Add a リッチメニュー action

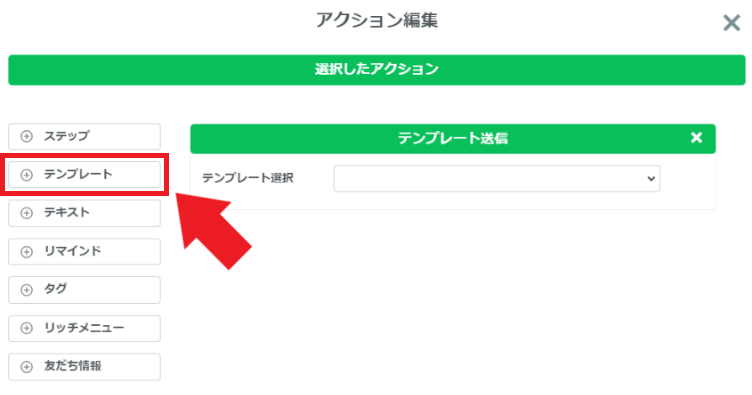tap(84, 328)
